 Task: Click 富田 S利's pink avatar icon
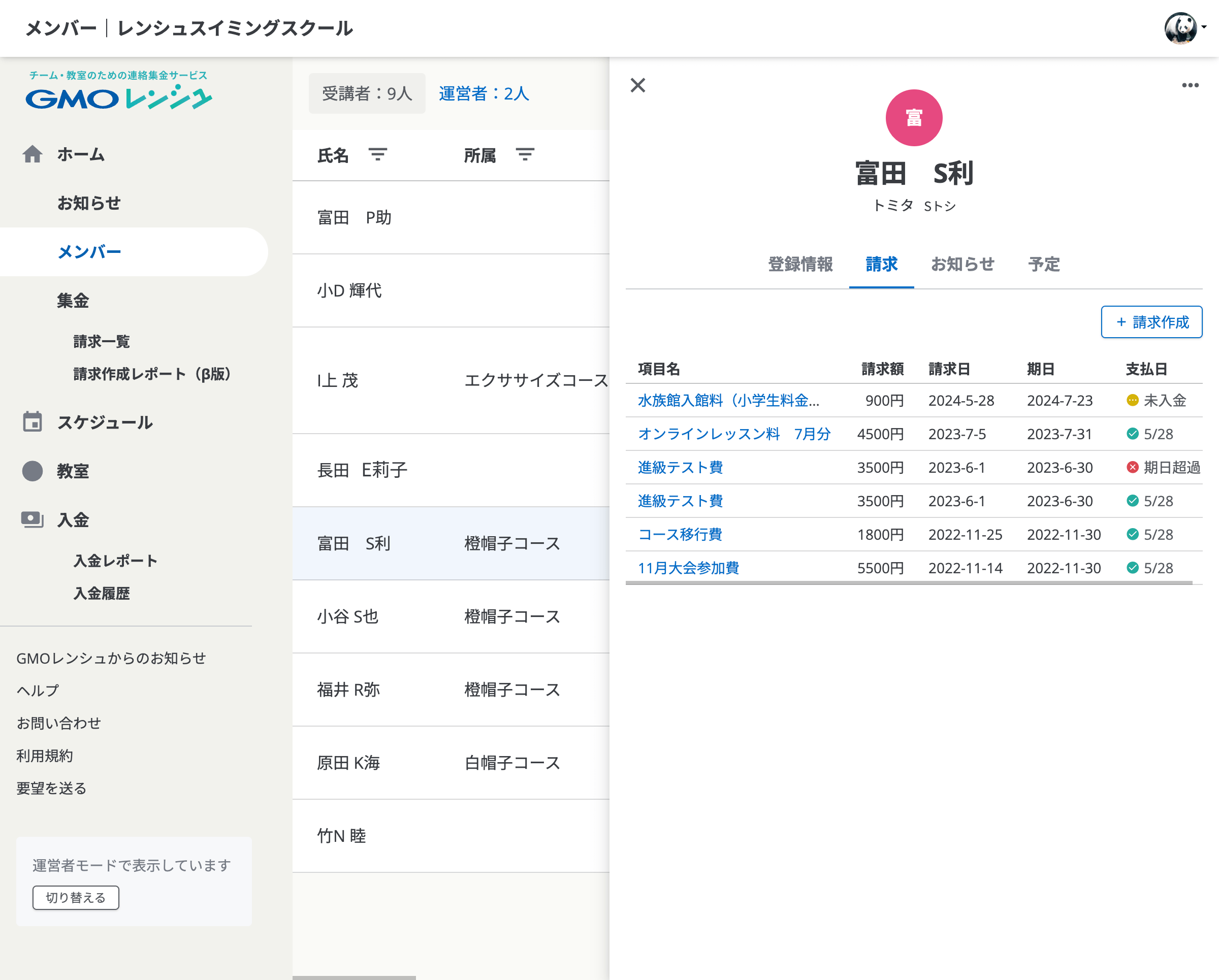click(x=914, y=117)
